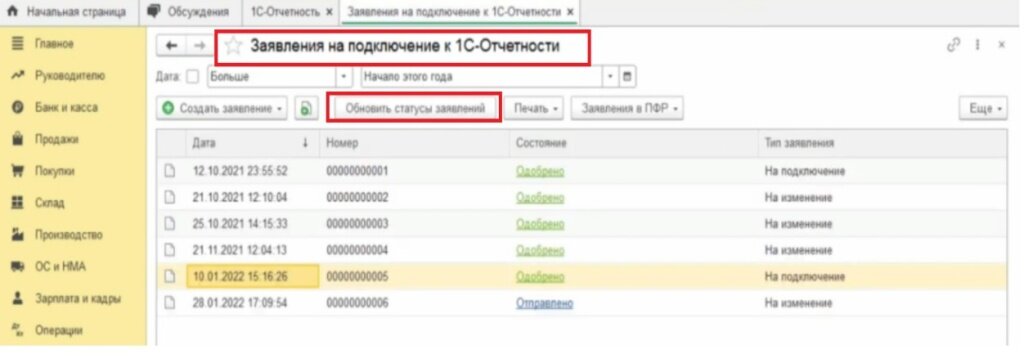Viewport: 1024px width, 363px height.
Task: Open the Печать dropdown
Action: (x=534, y=109)
